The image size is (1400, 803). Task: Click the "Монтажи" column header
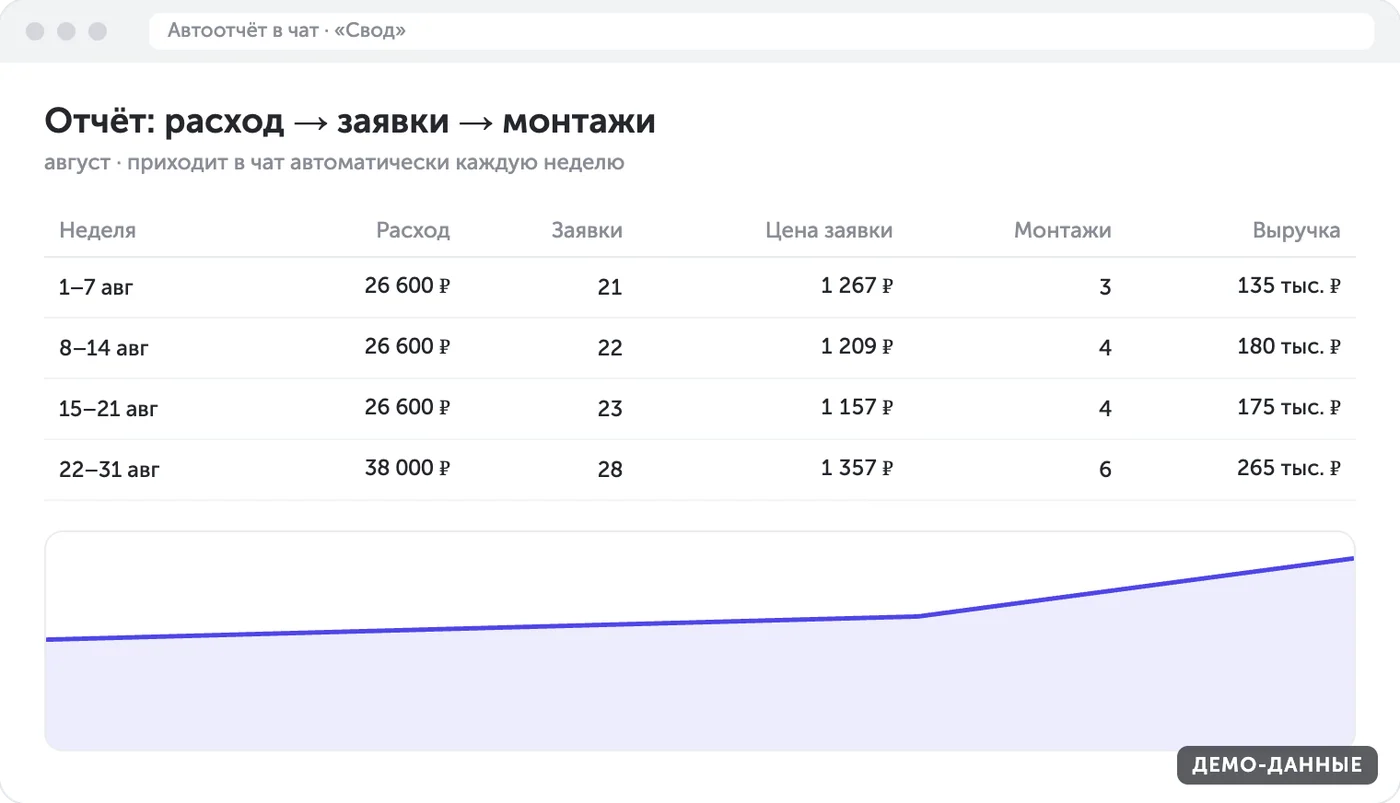1062,230
